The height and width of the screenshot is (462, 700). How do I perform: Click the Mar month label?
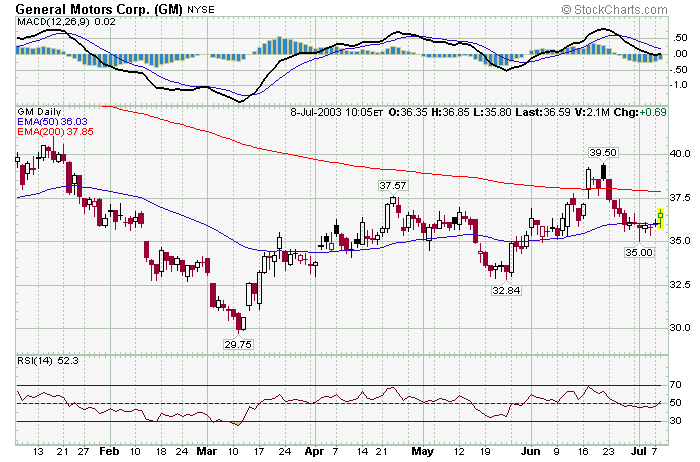(207, 451)
